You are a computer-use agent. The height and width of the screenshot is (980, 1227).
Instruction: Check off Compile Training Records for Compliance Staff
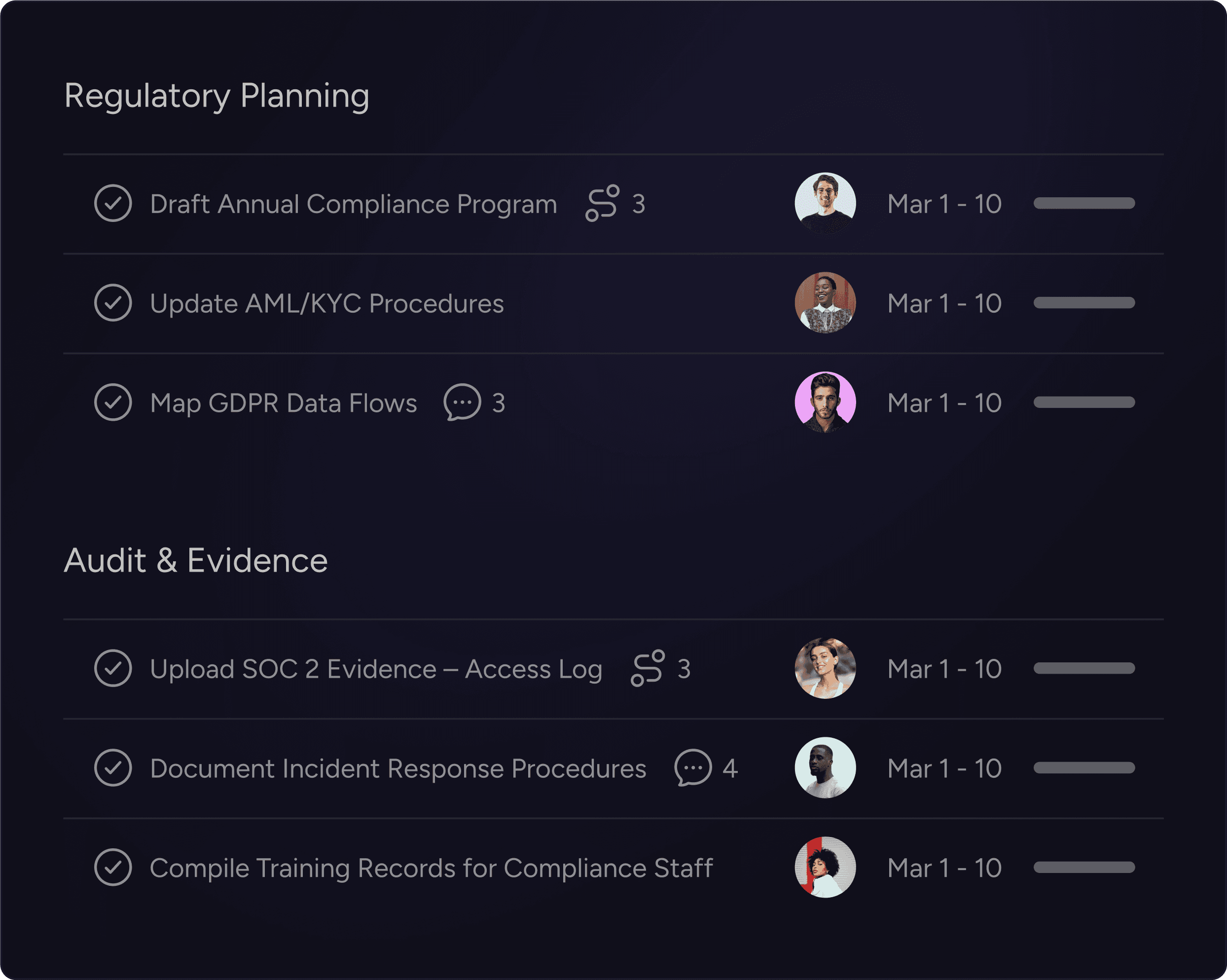(114, 868)
